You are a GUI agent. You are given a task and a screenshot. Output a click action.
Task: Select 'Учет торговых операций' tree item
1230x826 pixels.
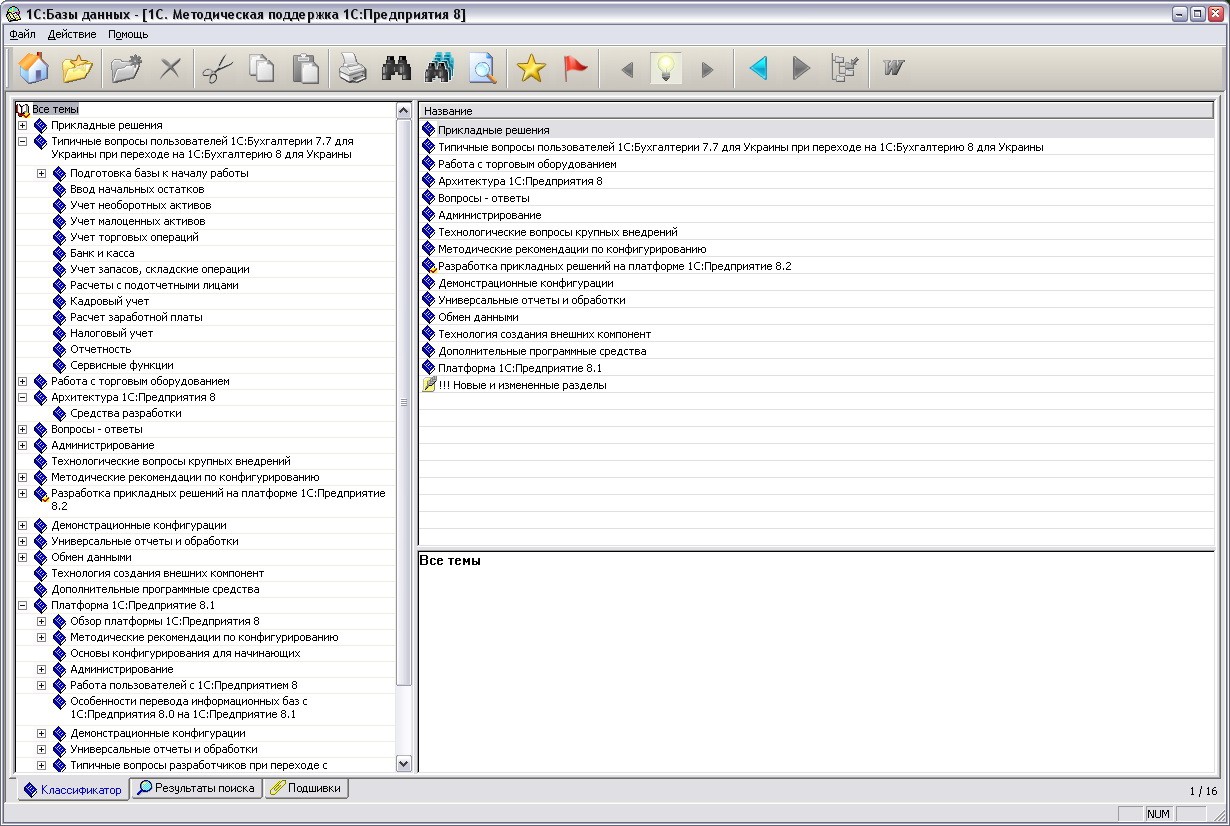(134, 237)
